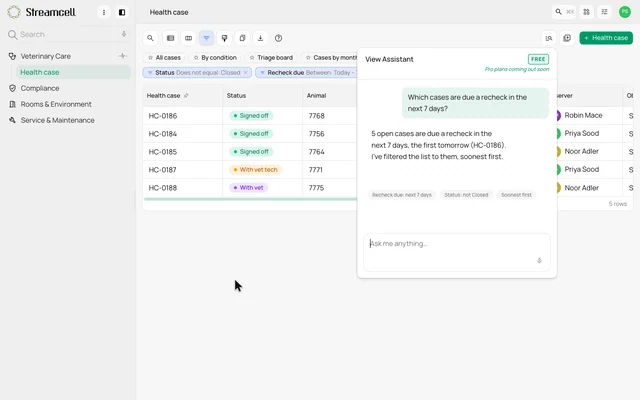Image resolution: width=640 pixels, height=400 pixels.
Task: Click the With vet status badge
Action: point(249,188)
